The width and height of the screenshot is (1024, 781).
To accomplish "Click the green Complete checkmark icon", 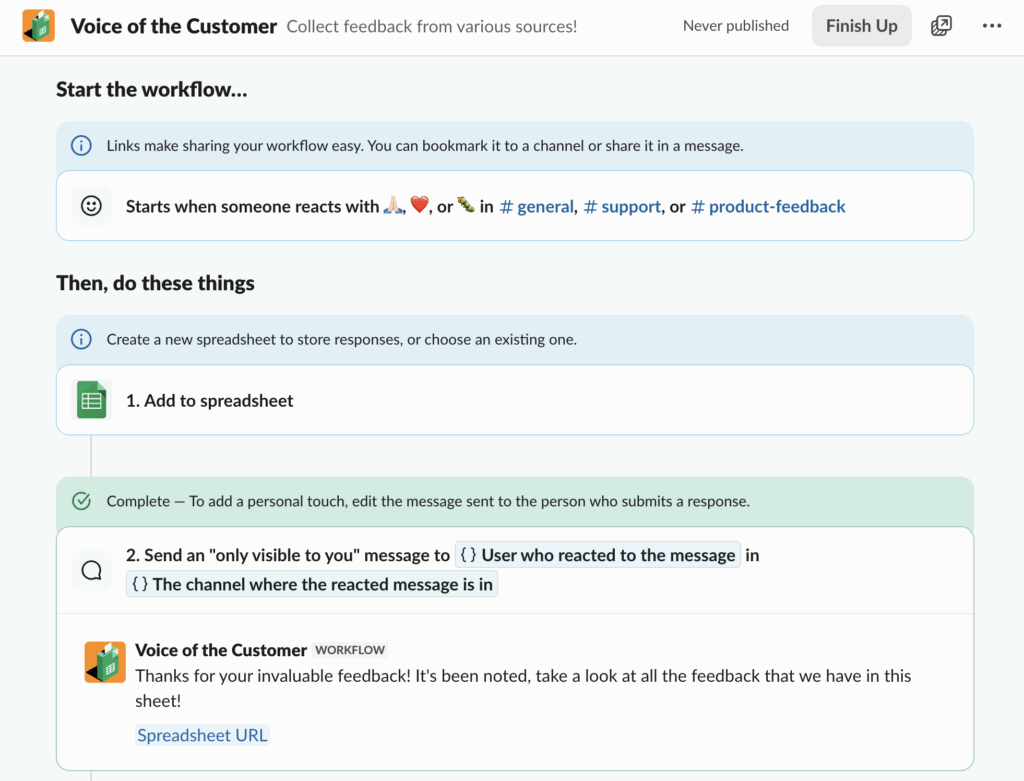I will point(81,501).
